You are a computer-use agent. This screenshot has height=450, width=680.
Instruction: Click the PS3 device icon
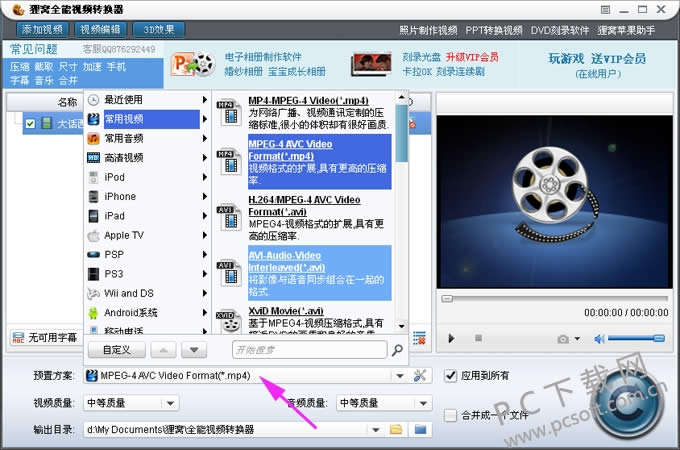(x=93, y=273)
